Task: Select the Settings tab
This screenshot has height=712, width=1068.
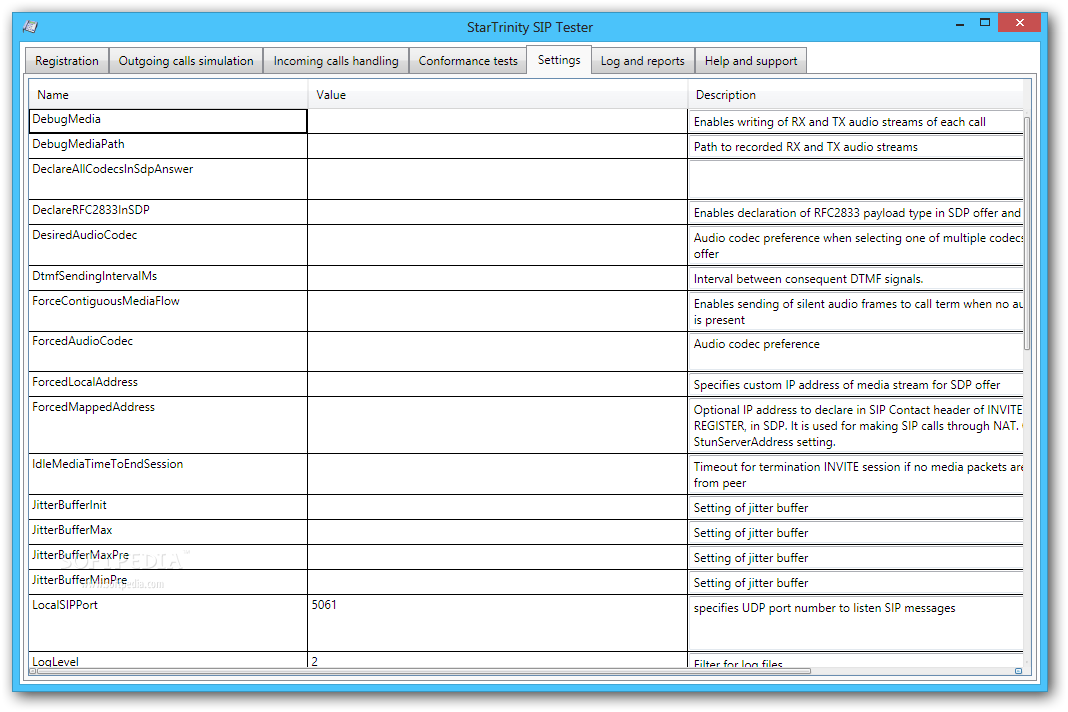Action: 559,60
